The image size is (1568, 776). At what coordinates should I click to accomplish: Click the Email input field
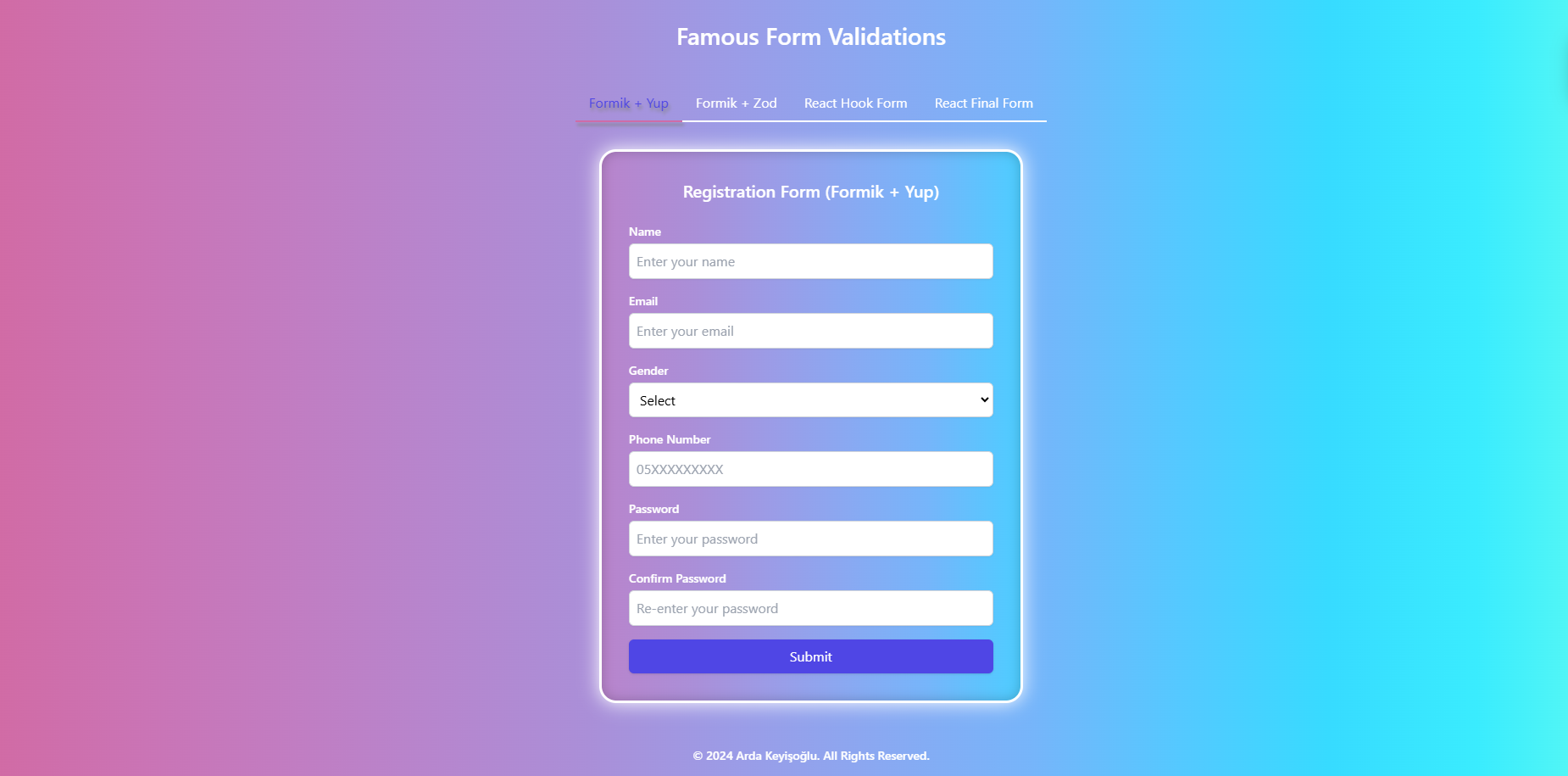tap(811, 331)
